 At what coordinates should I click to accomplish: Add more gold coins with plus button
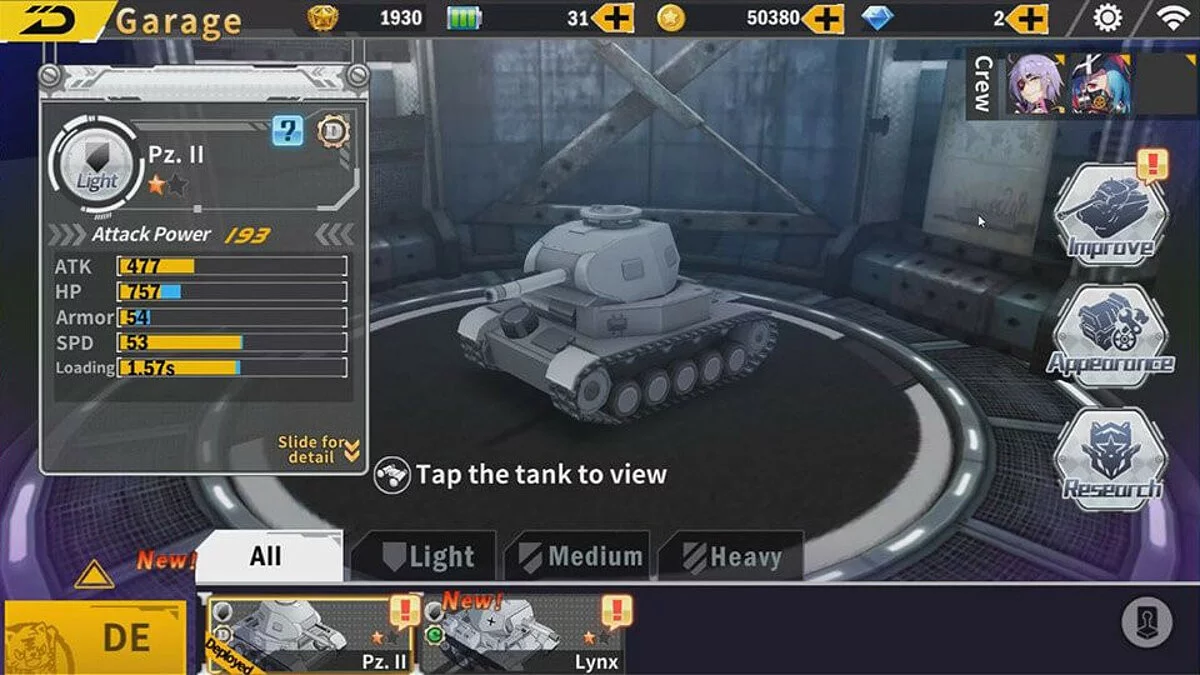[823, 18]
